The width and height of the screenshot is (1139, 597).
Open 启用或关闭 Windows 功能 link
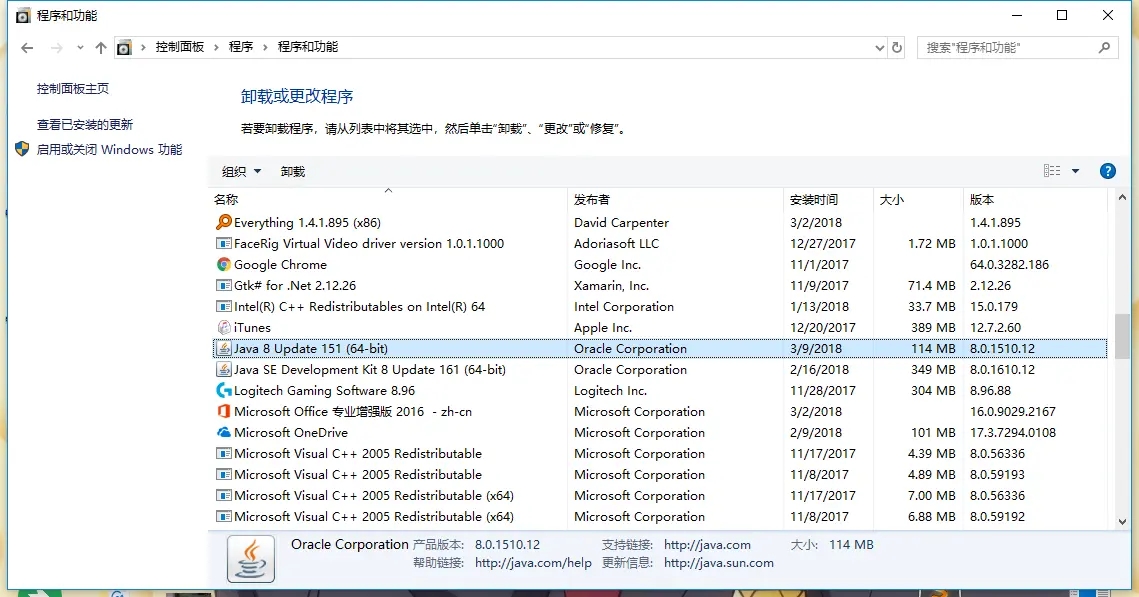point(109,150)
